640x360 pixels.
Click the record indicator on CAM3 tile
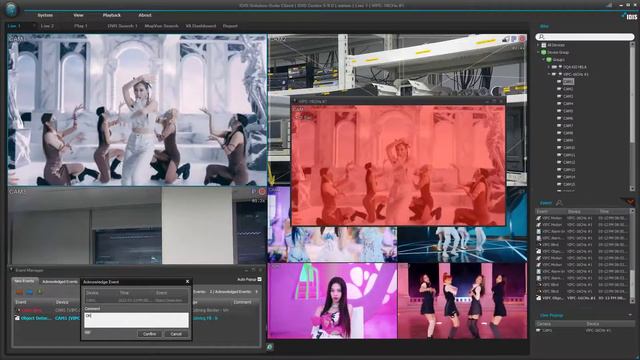pyautogui.click(x=262, y=191)
